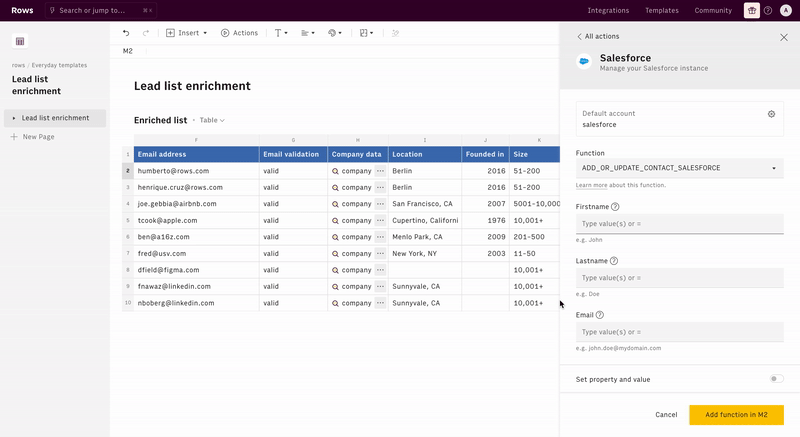800x437 pixels.
Task: Open the Templates menu
Action: pyautogui.click(x=662, y=10)
